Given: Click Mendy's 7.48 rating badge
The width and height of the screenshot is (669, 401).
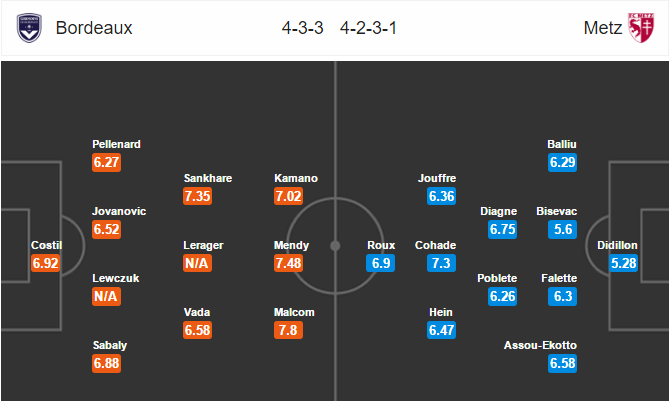Looking at the screenshot, I should pyautogui.click(x=288, y=263).
